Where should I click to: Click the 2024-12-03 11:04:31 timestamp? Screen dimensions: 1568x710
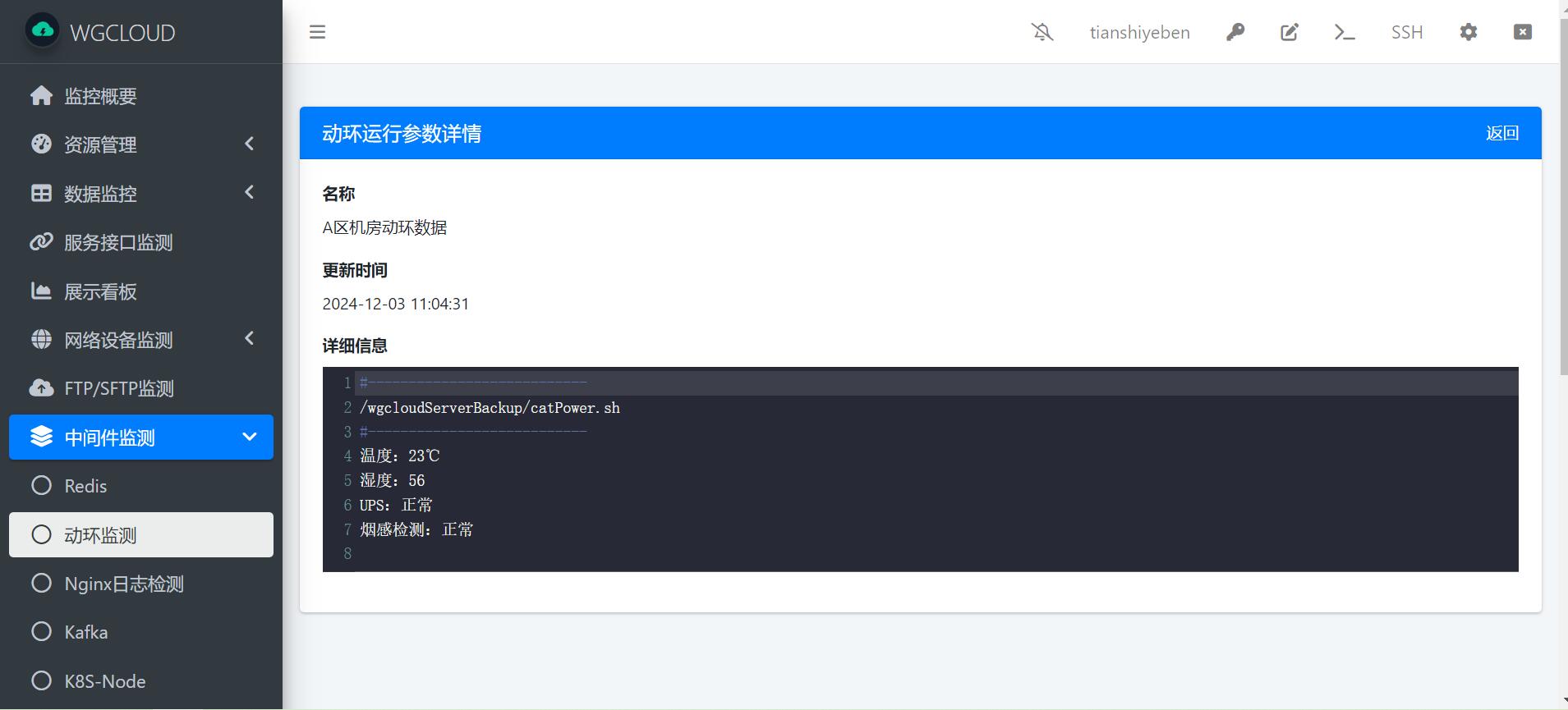point(395,304)
